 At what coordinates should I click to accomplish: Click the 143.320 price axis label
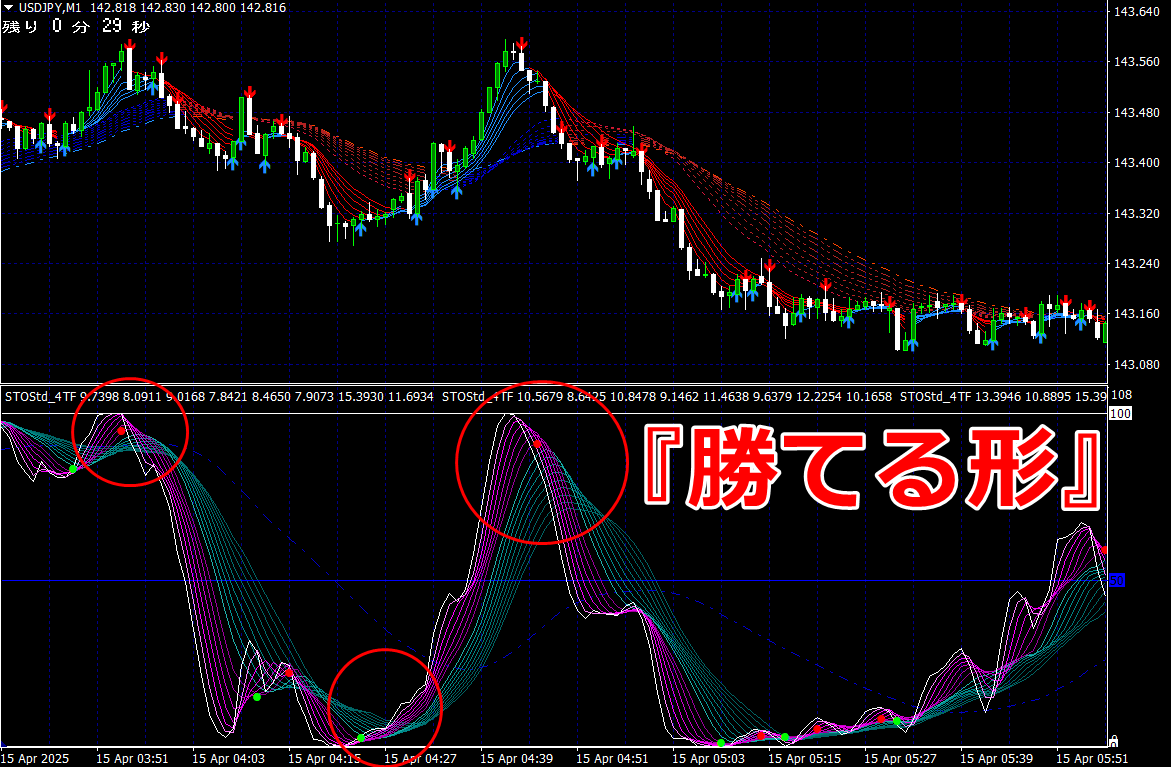pyautogui.click(x=1137, y=214)
